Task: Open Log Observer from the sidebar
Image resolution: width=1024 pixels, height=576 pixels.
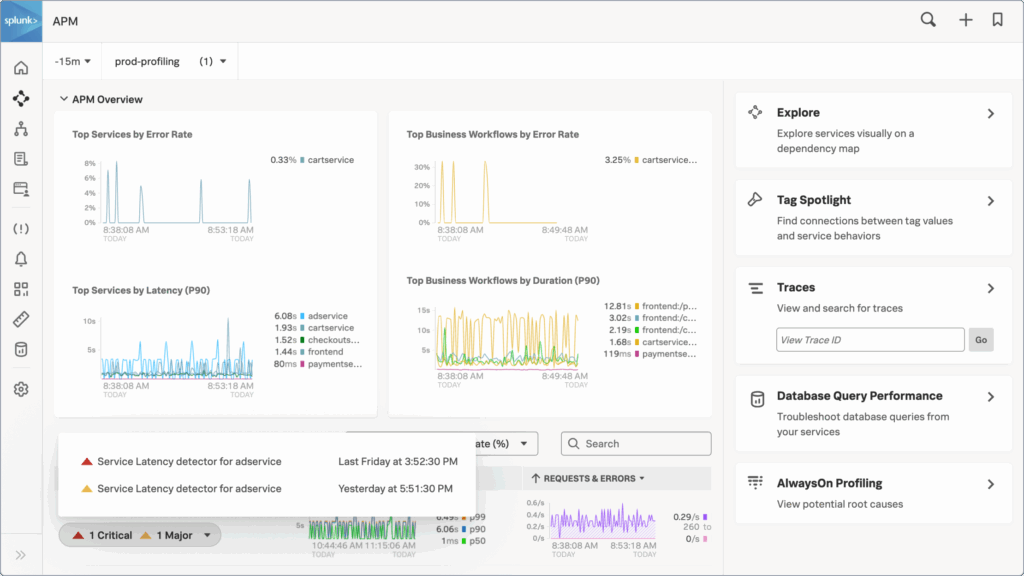Action: (x=20, y=158)
